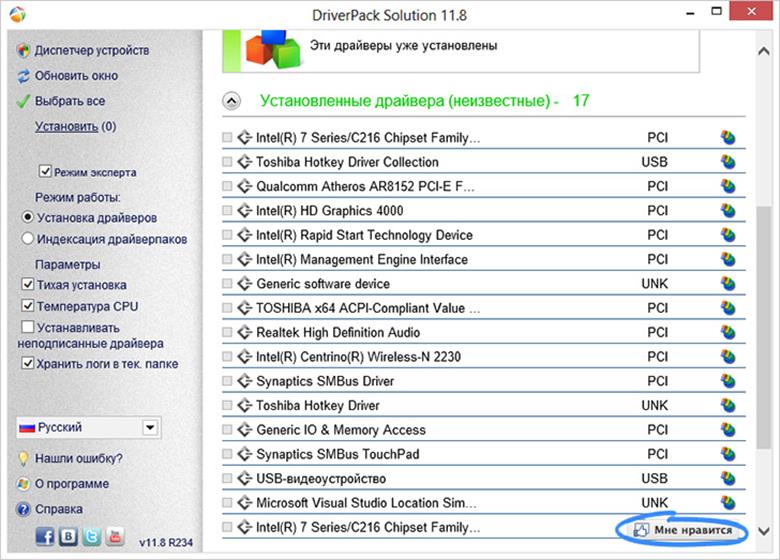Collapse the Установленные драйвера section
The height and width of the screenshot is (560, 780).
point(231,101)
